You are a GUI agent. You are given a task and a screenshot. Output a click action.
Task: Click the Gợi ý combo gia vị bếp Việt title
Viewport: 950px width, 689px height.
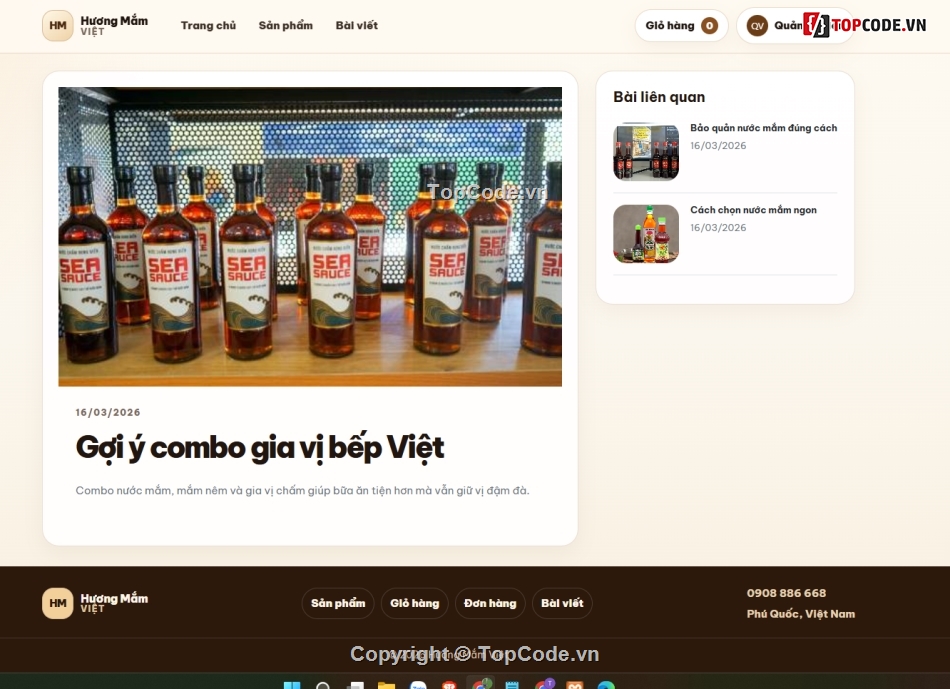[x=259, y=448]
